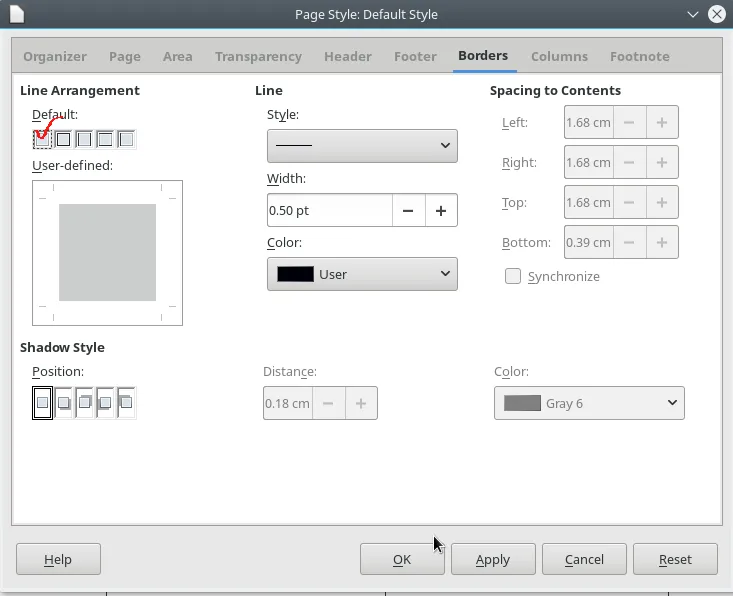733x596 pixels.
Task: Click the title bar chevron down icon
Action: (693, 14)
